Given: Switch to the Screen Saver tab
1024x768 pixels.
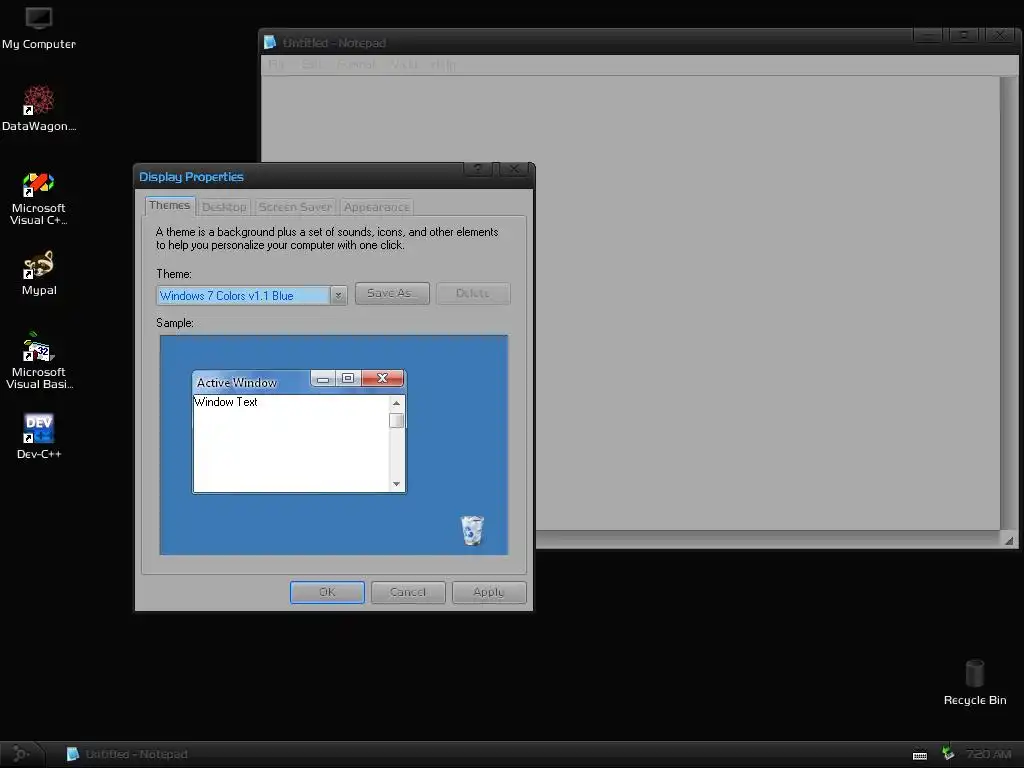Looking at the screenshot, I should [295, 207].
